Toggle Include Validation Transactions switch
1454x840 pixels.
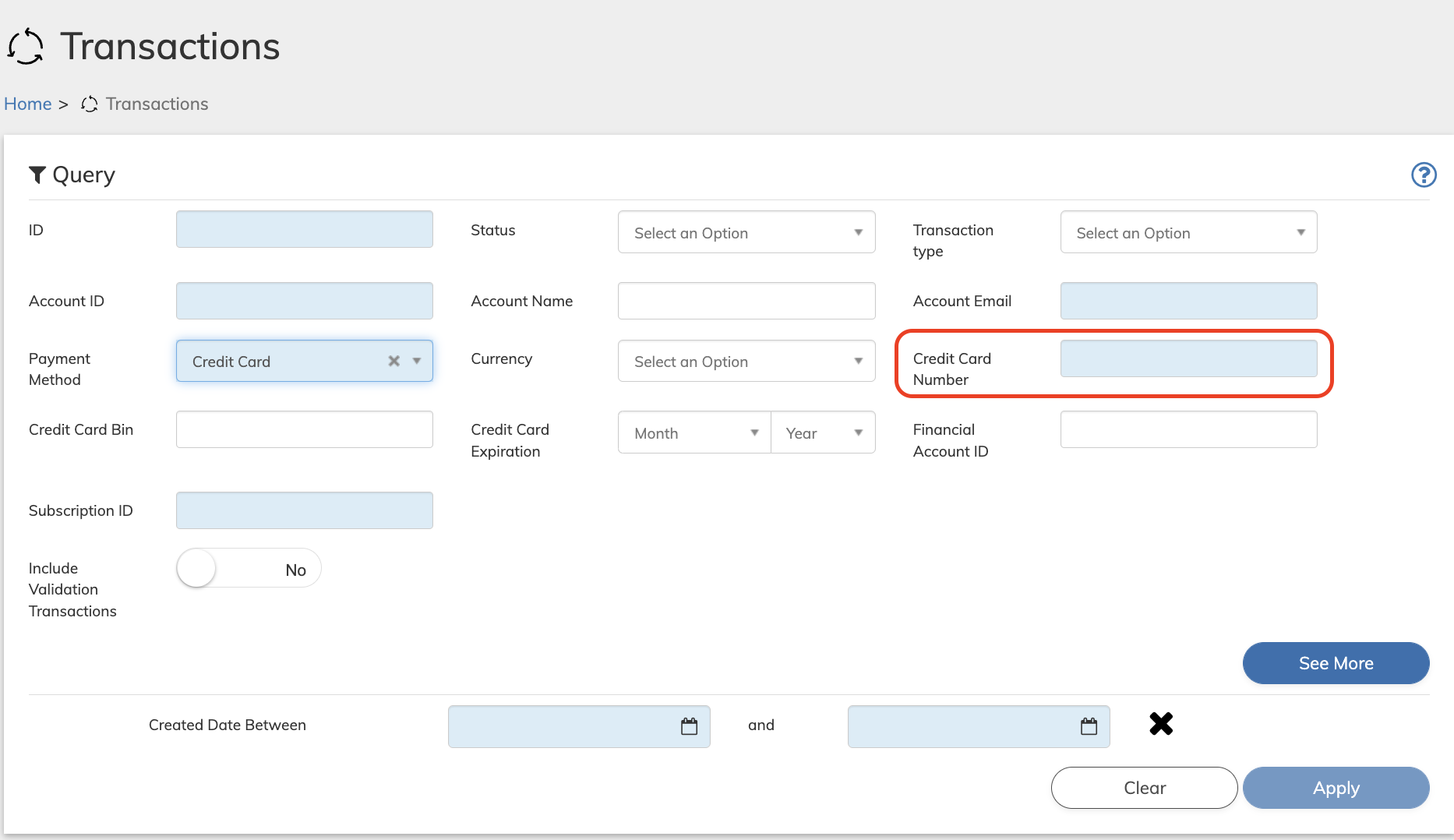click(249, 568)
